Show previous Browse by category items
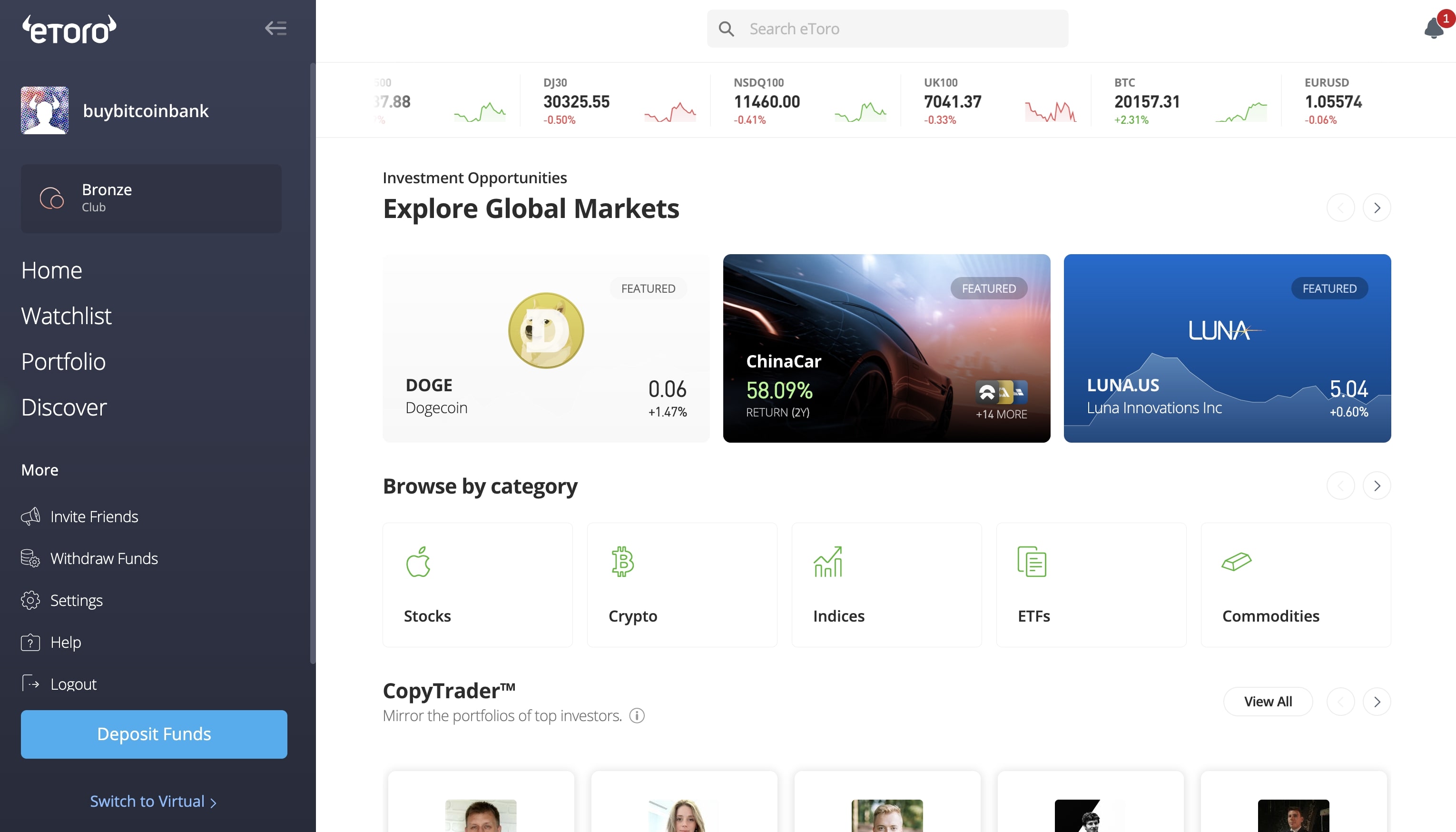This screenshot has width=1456, height=832. [1341, 485]
